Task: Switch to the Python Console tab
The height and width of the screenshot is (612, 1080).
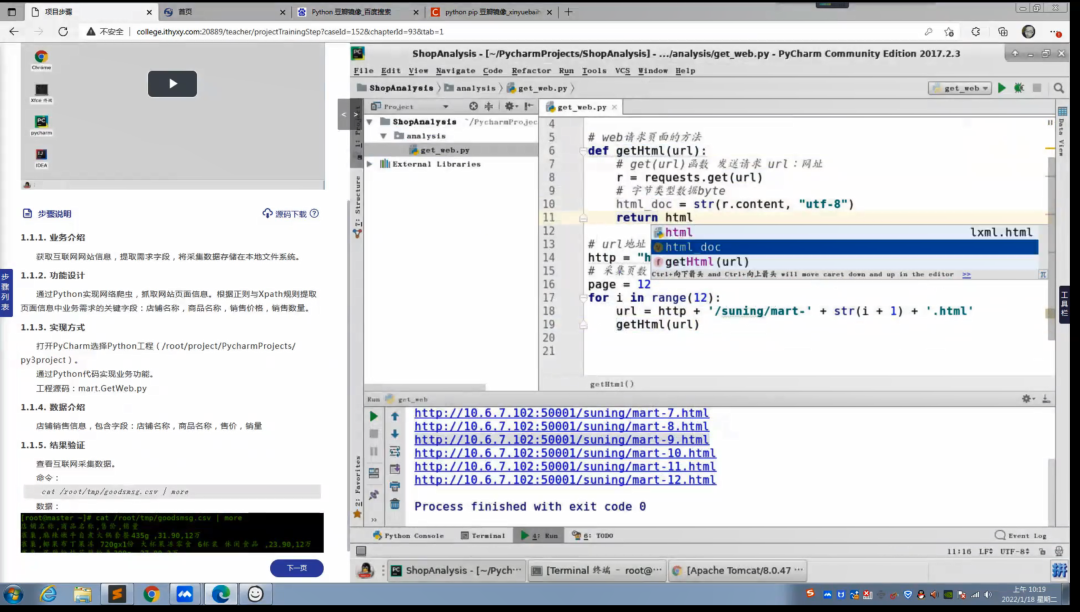Action: coord(408,536)
